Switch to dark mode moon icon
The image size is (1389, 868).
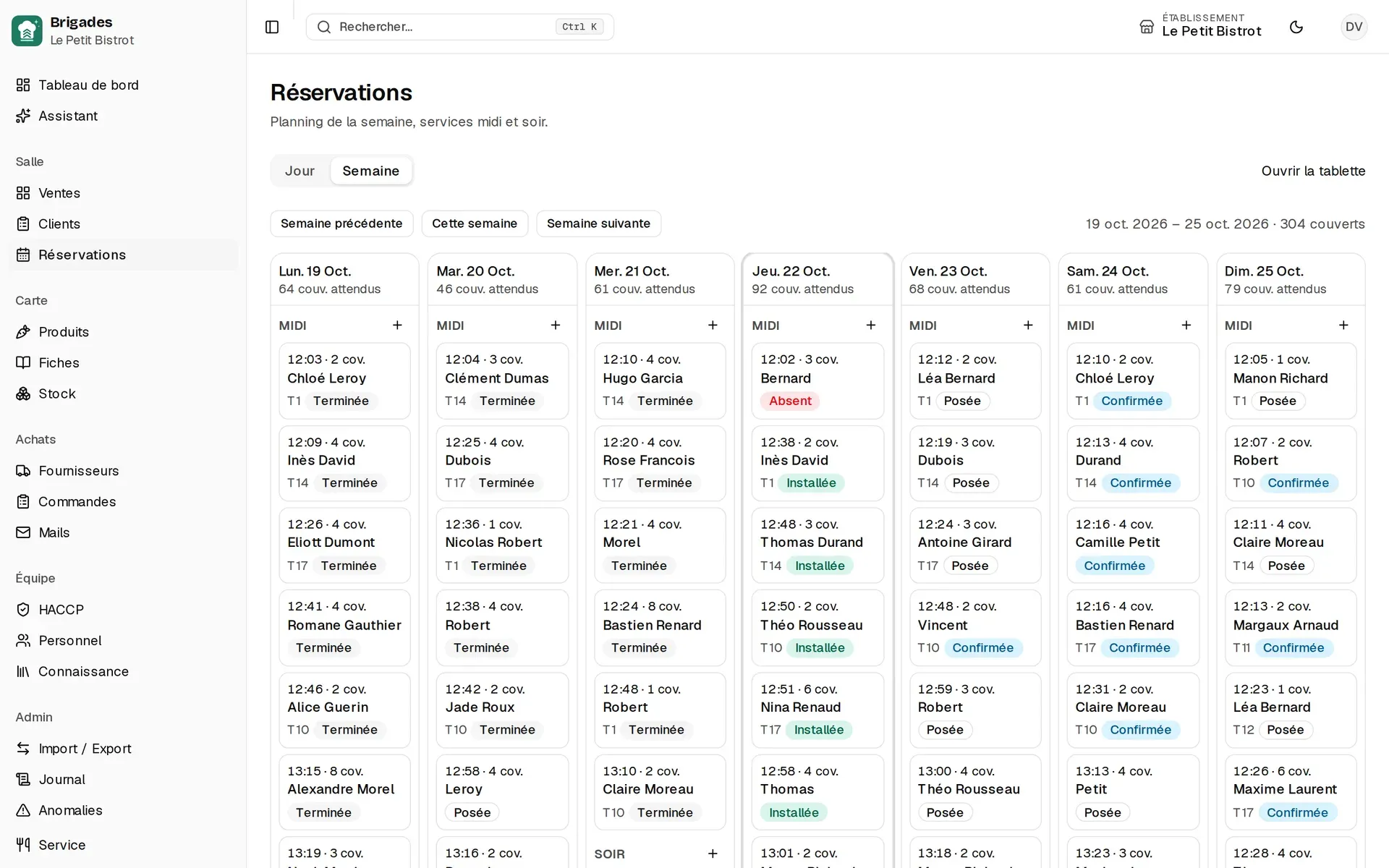click(x=1296, y=27)
